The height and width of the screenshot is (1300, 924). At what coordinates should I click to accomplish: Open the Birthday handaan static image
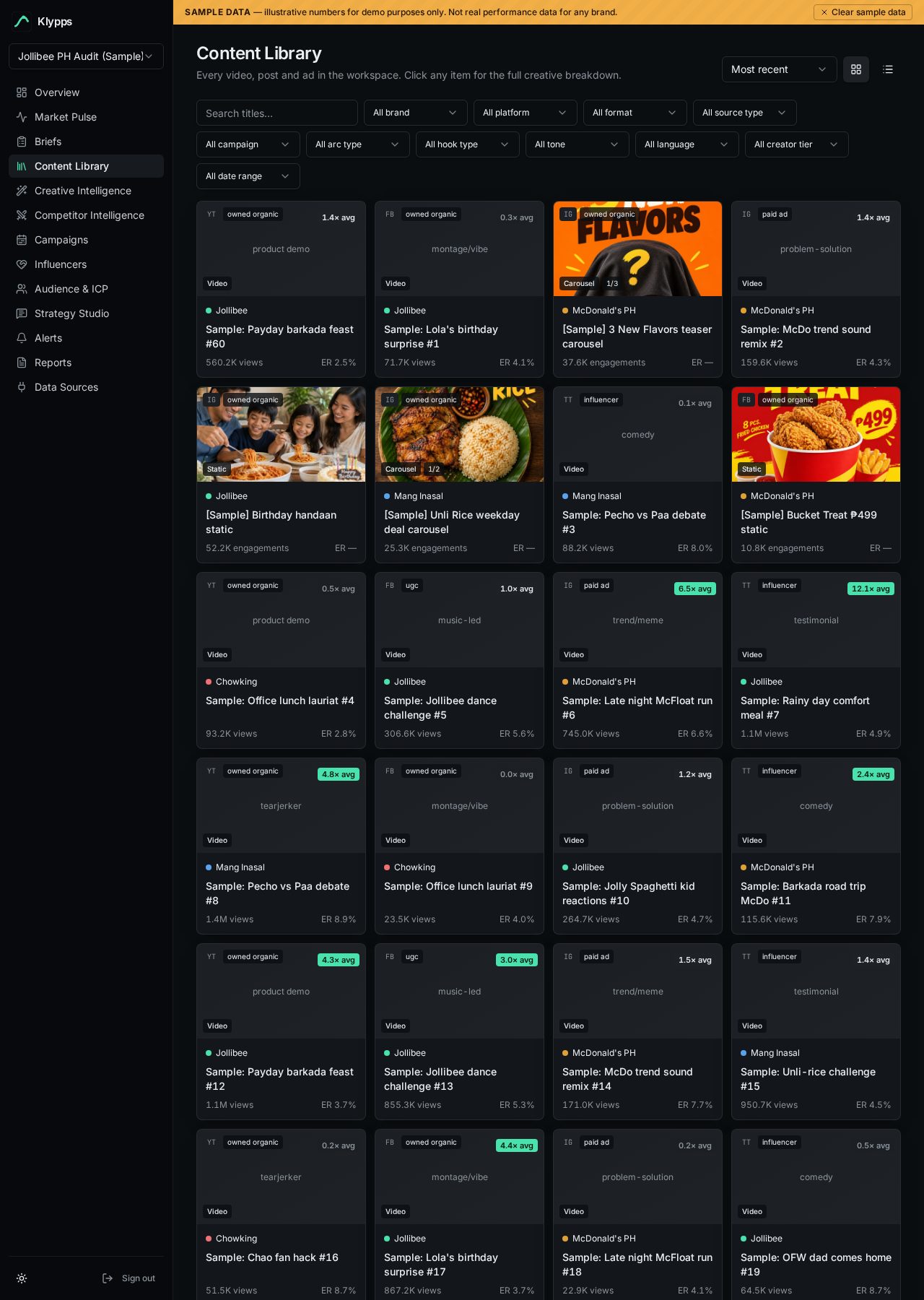coord(281,434)
